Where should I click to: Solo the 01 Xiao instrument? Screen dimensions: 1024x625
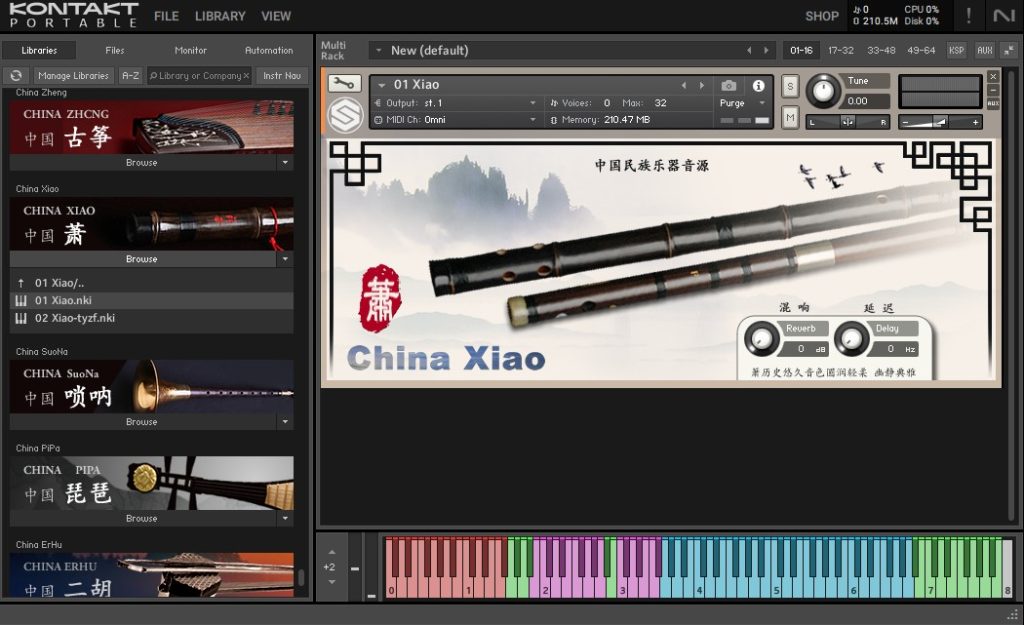[790, 86]
